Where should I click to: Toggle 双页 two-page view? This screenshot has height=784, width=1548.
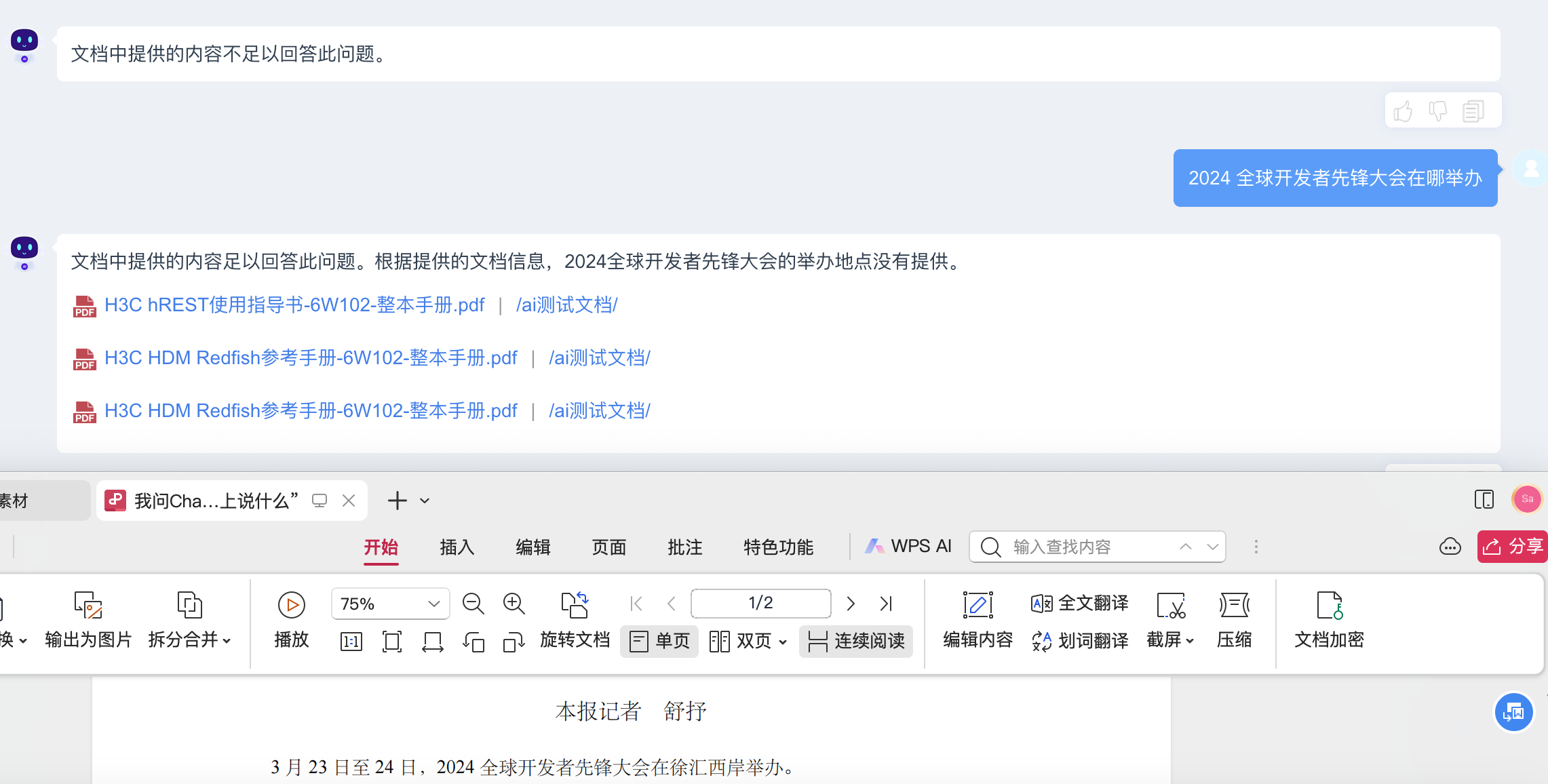click(x=740, y=642)
